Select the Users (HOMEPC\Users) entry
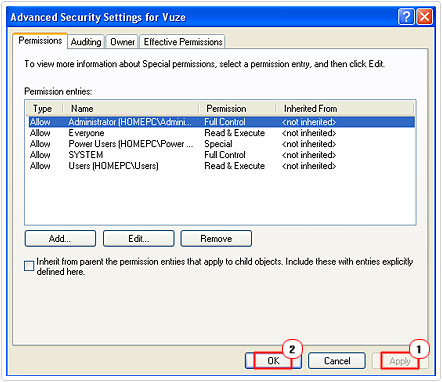The height and width of the screenshot is (382, 442). pos(221,166)
